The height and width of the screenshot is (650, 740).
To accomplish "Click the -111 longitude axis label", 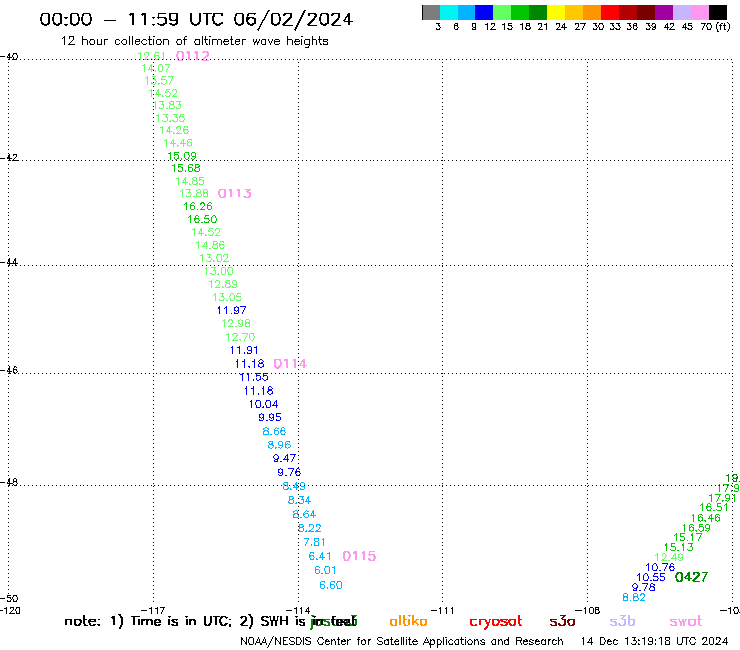I will point(442,610).
